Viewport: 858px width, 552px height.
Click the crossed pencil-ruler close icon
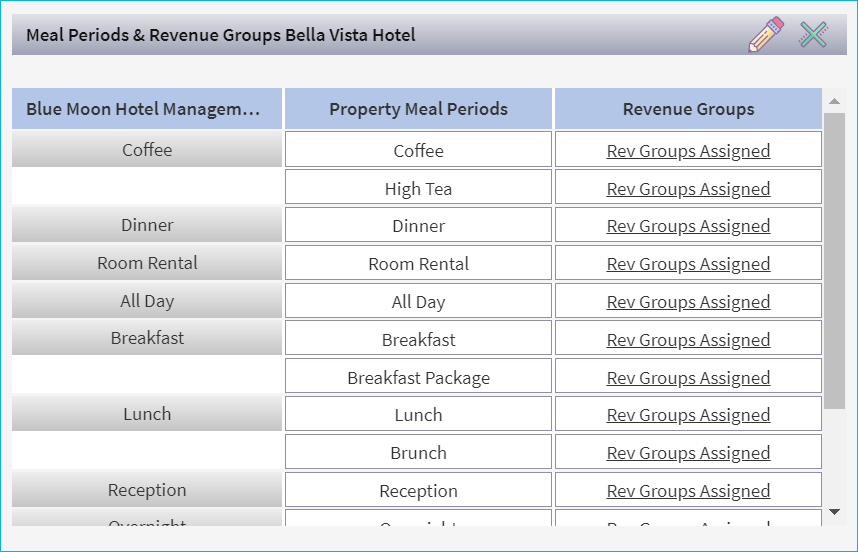coord(814,35)
